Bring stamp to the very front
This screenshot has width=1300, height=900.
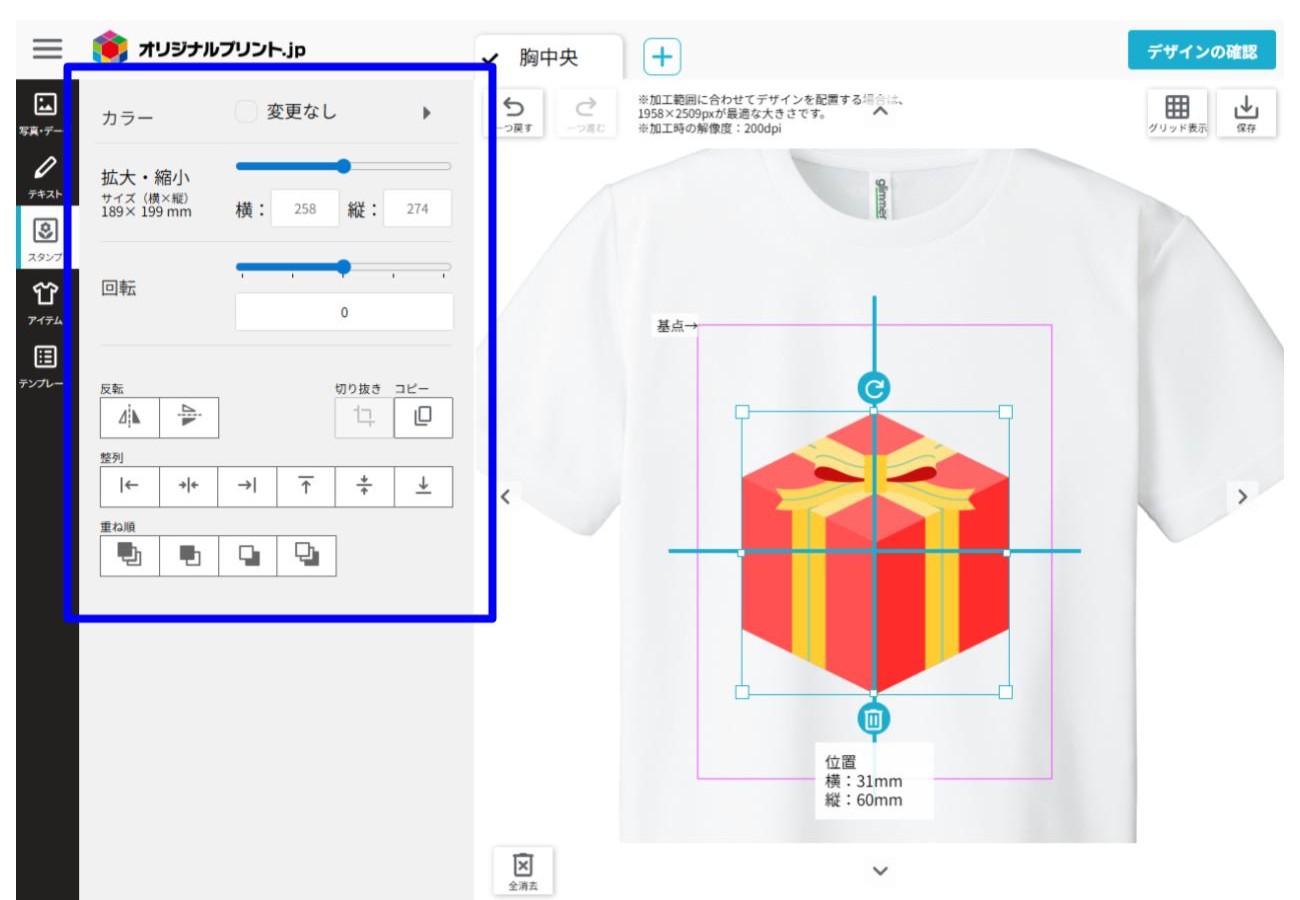click(x=130, y=556)
